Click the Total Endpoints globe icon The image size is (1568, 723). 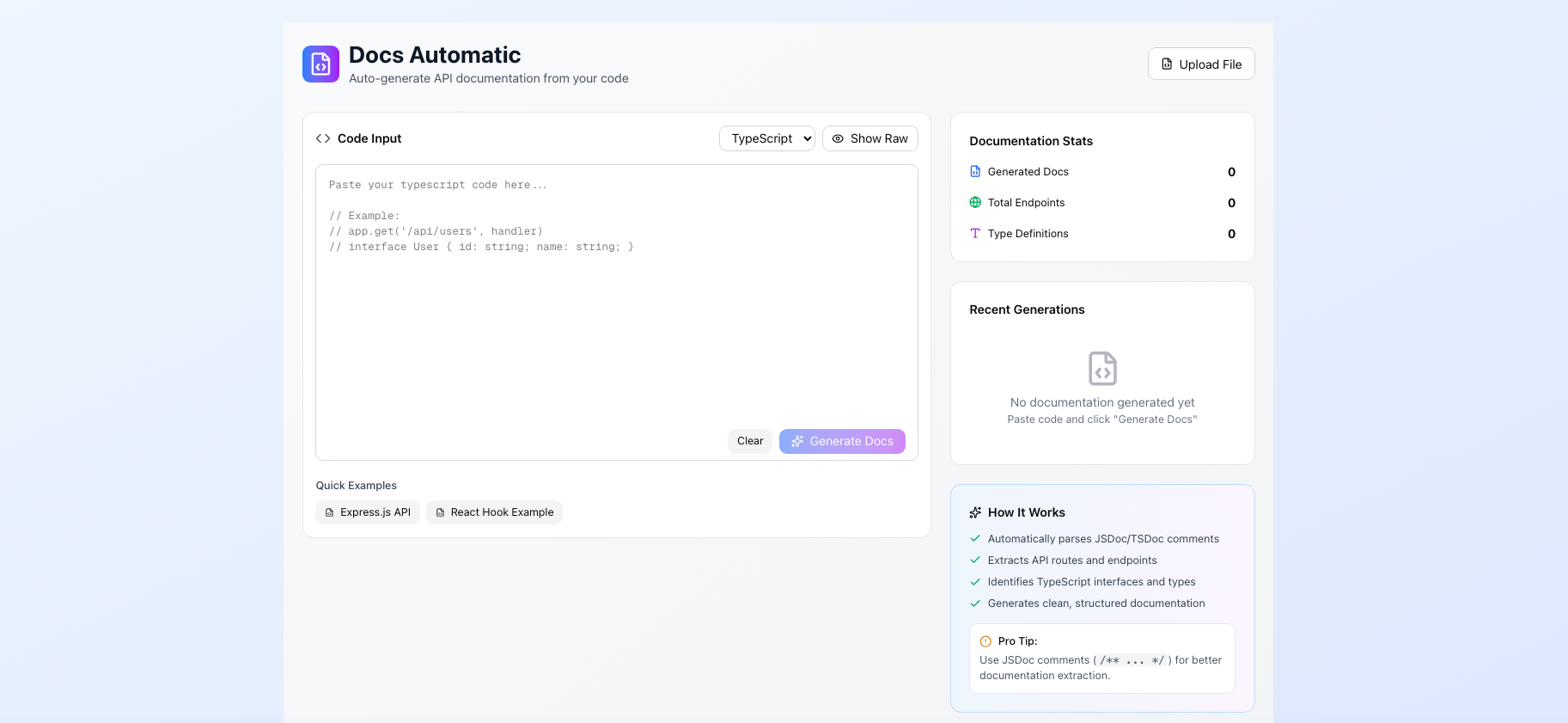(x=975, y=203)
